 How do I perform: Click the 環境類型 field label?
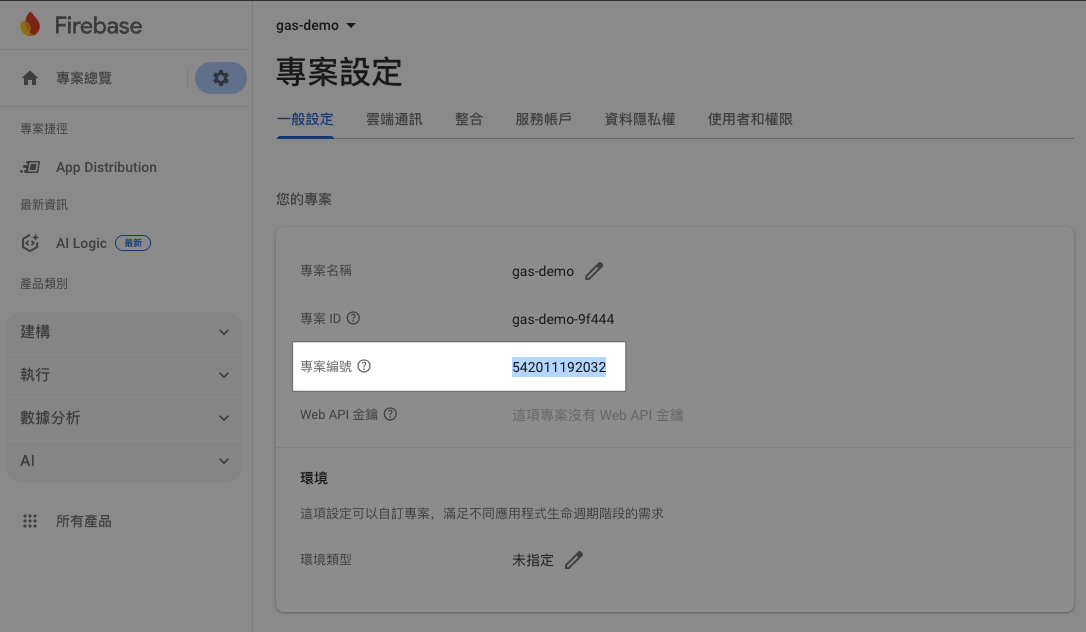[x=326, y=559]
